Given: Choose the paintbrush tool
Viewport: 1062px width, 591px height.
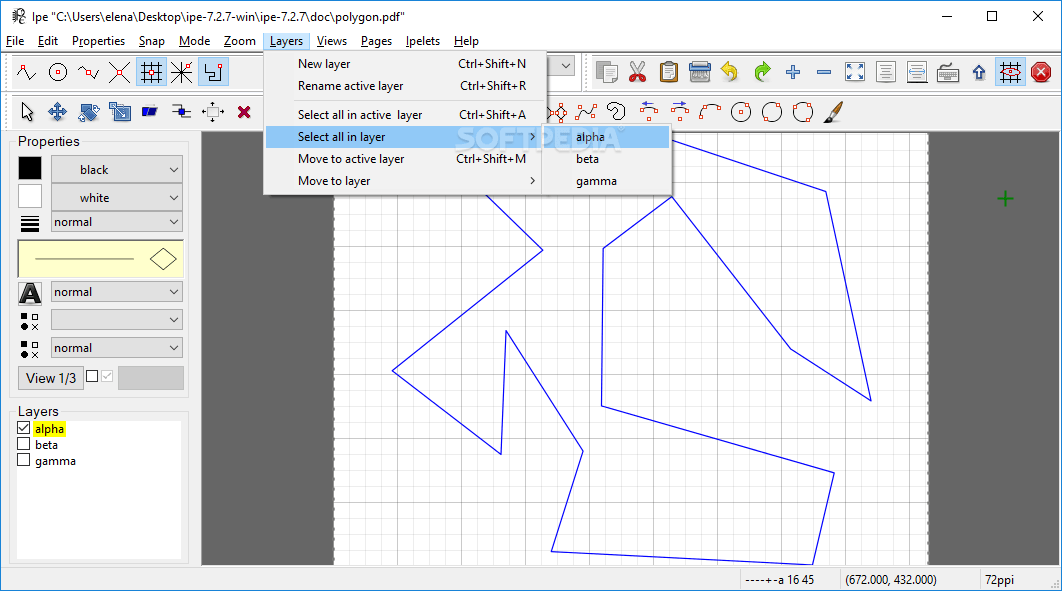Looking at the screenshot, I should click(833, 112).
